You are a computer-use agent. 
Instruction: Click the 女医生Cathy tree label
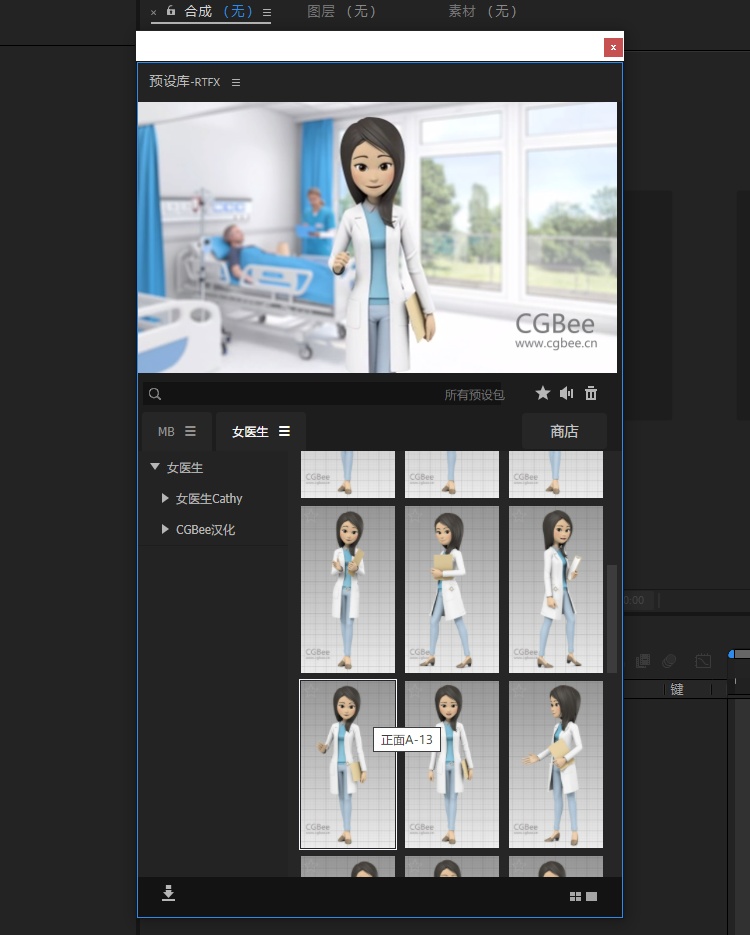pos(209,499)
